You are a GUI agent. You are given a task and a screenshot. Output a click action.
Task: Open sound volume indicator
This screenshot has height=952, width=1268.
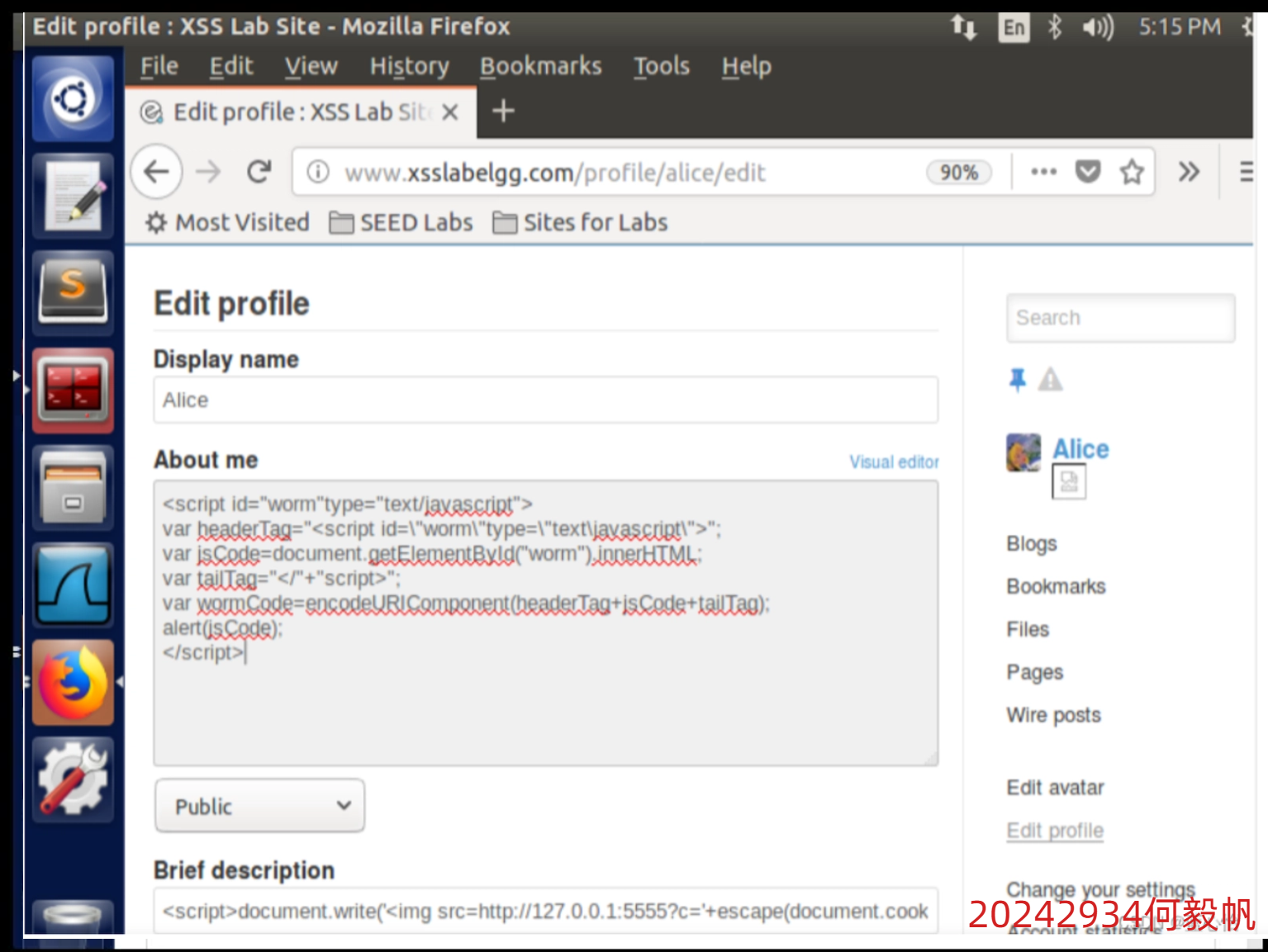click(x=1098, y=27)
